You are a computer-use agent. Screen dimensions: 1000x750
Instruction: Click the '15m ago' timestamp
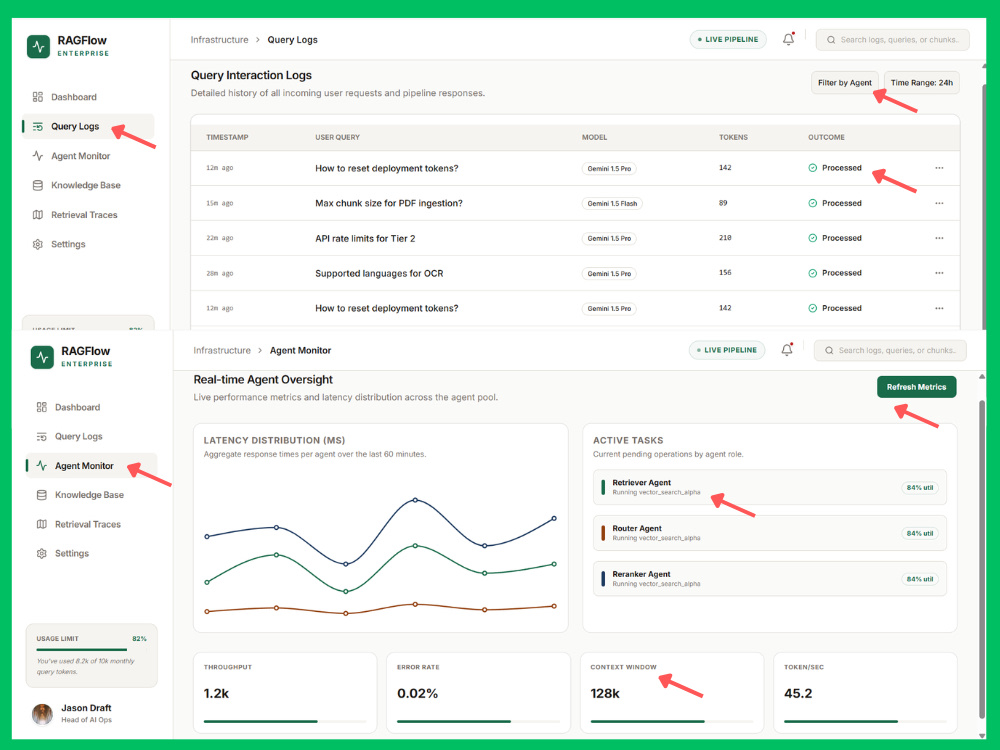coord(219,203)
